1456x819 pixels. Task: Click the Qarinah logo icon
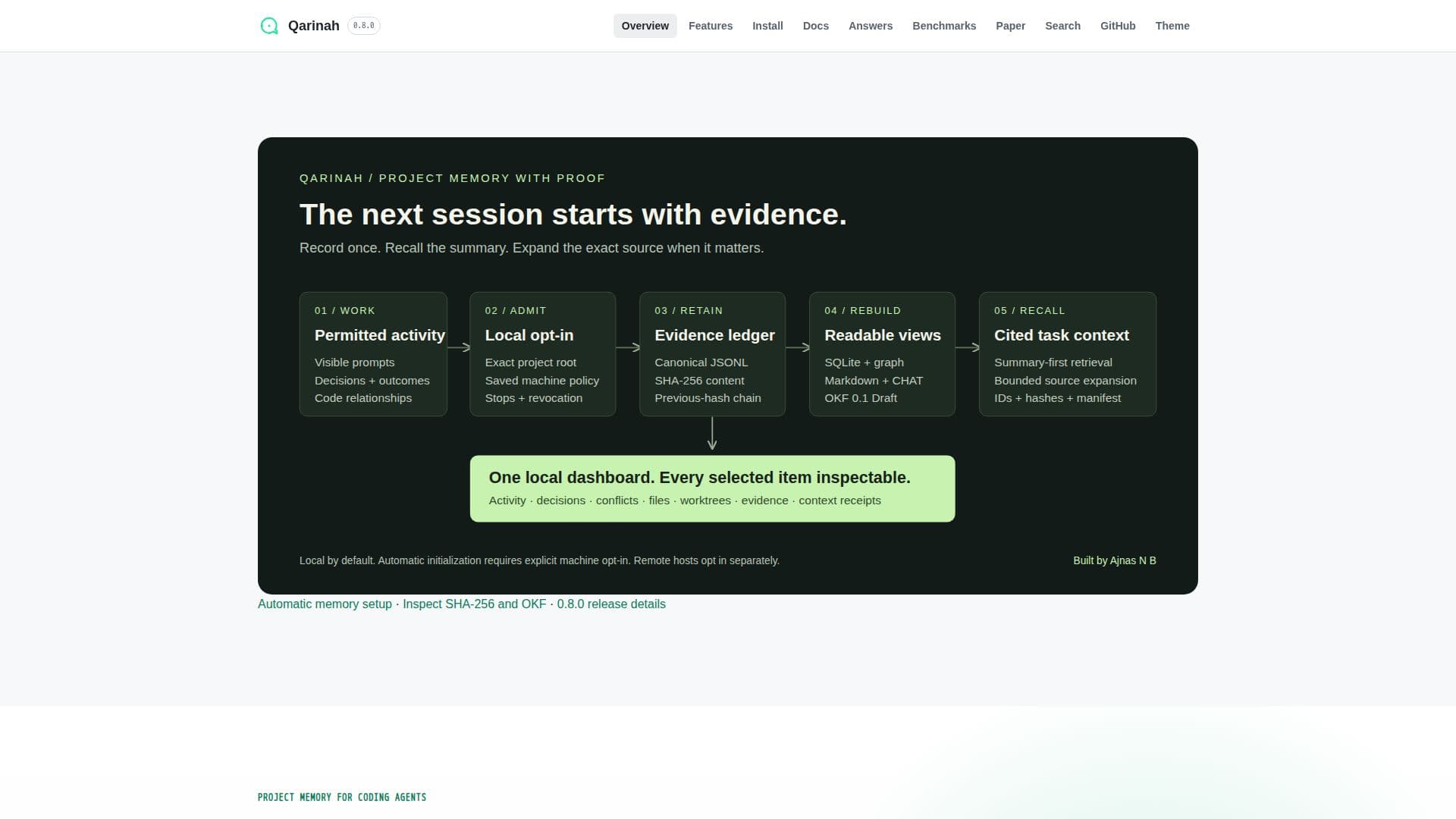(269, 26)
